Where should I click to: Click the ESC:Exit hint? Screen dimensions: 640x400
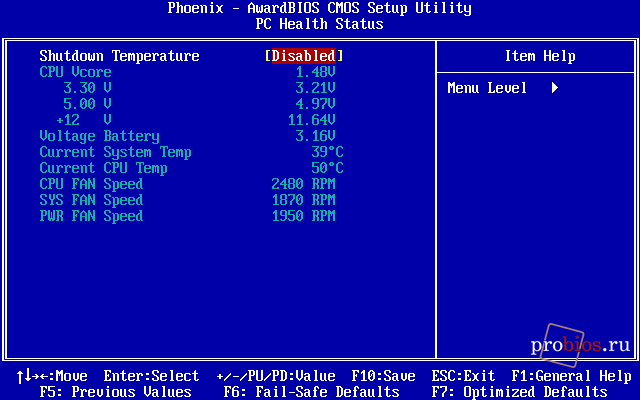pos(463,376)
